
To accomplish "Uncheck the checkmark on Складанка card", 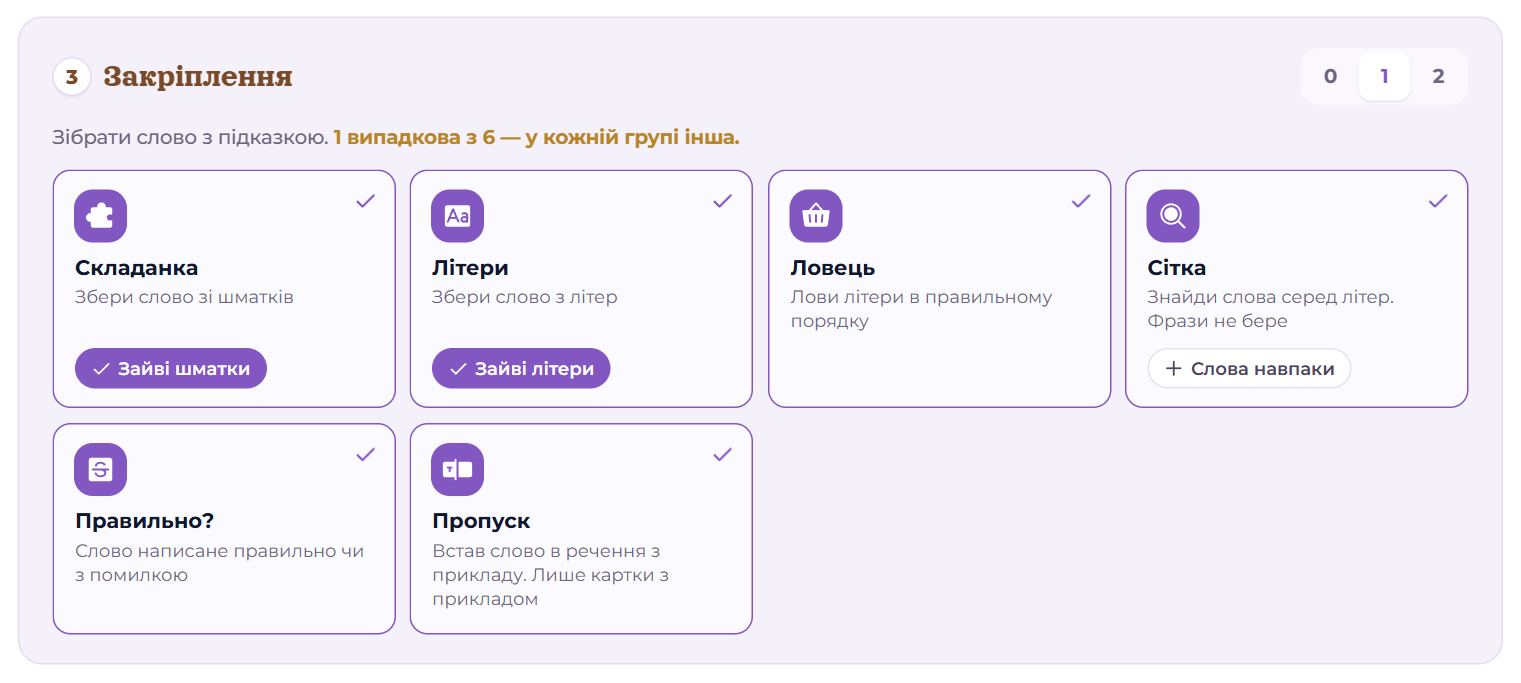I will click(x=366, y=201).
